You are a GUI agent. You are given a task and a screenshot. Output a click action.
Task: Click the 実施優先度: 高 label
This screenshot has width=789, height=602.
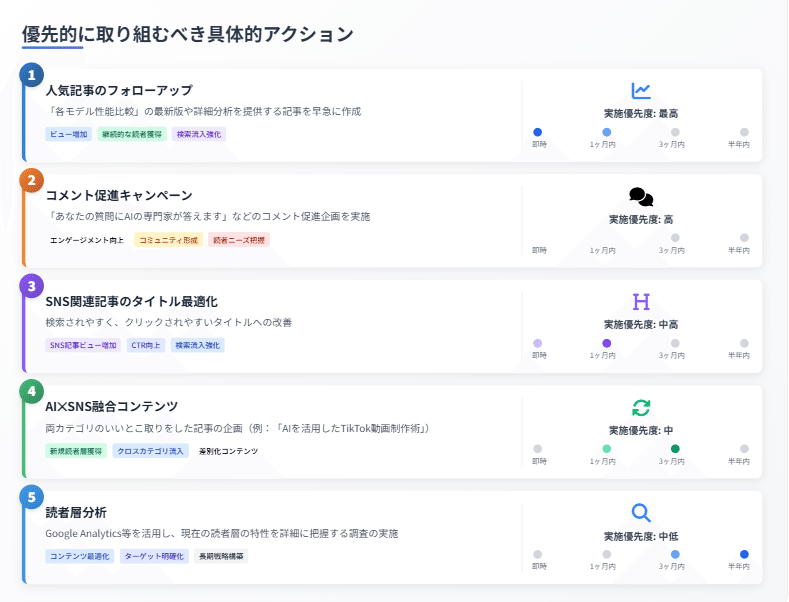pyautogui.click(x=641, y=219)
